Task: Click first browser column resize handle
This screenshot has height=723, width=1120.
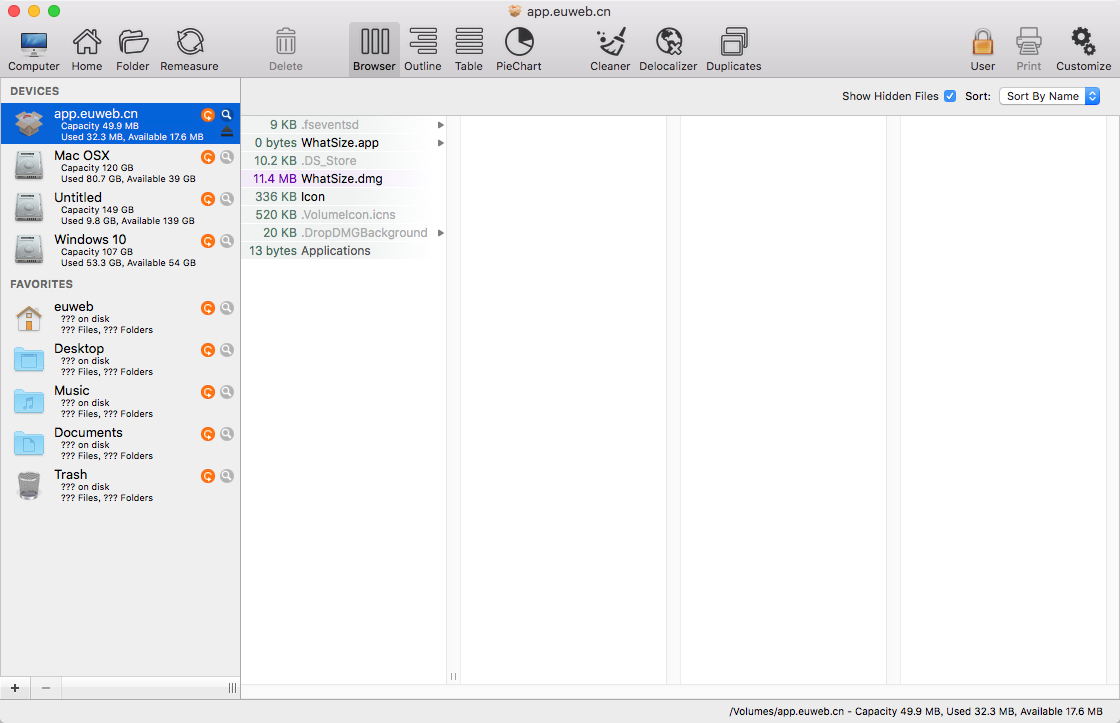Action: [x=454, y=676]
